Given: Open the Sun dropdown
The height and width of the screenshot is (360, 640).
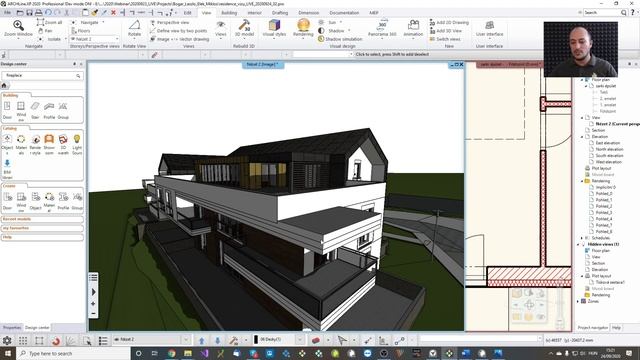Looking at the screenshot, I should tap(341, 22).
